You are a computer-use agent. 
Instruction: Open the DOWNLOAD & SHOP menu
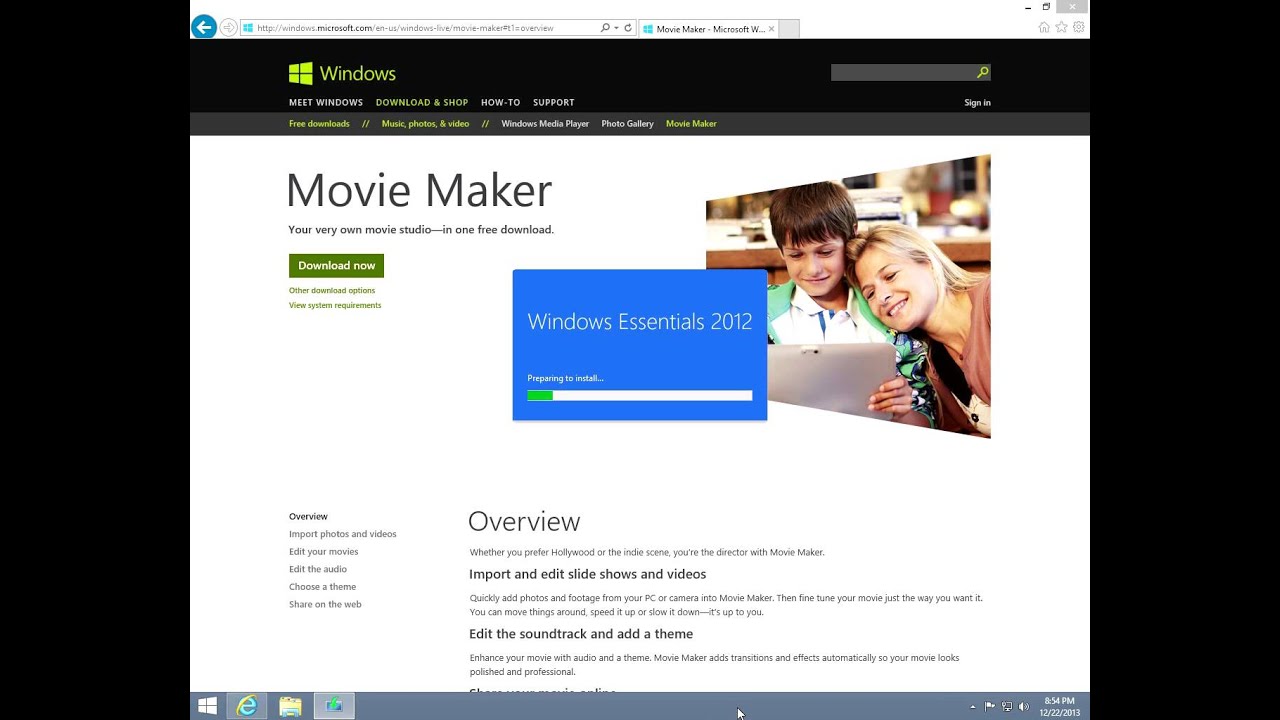pos(422,102)
